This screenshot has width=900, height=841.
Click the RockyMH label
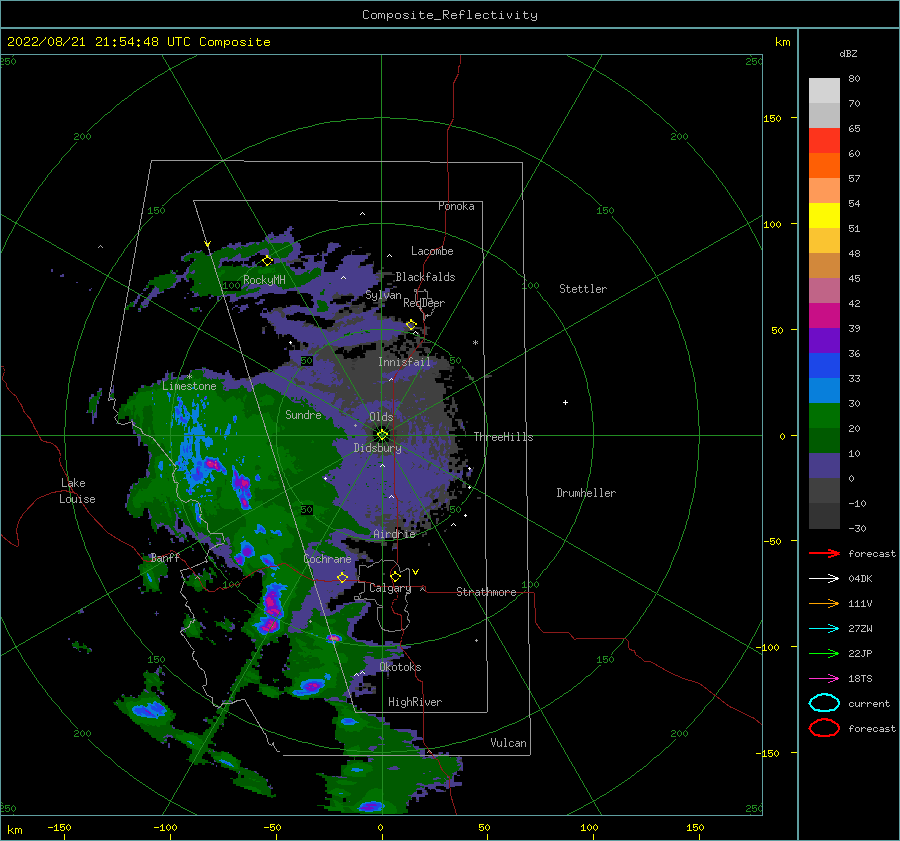264,280
